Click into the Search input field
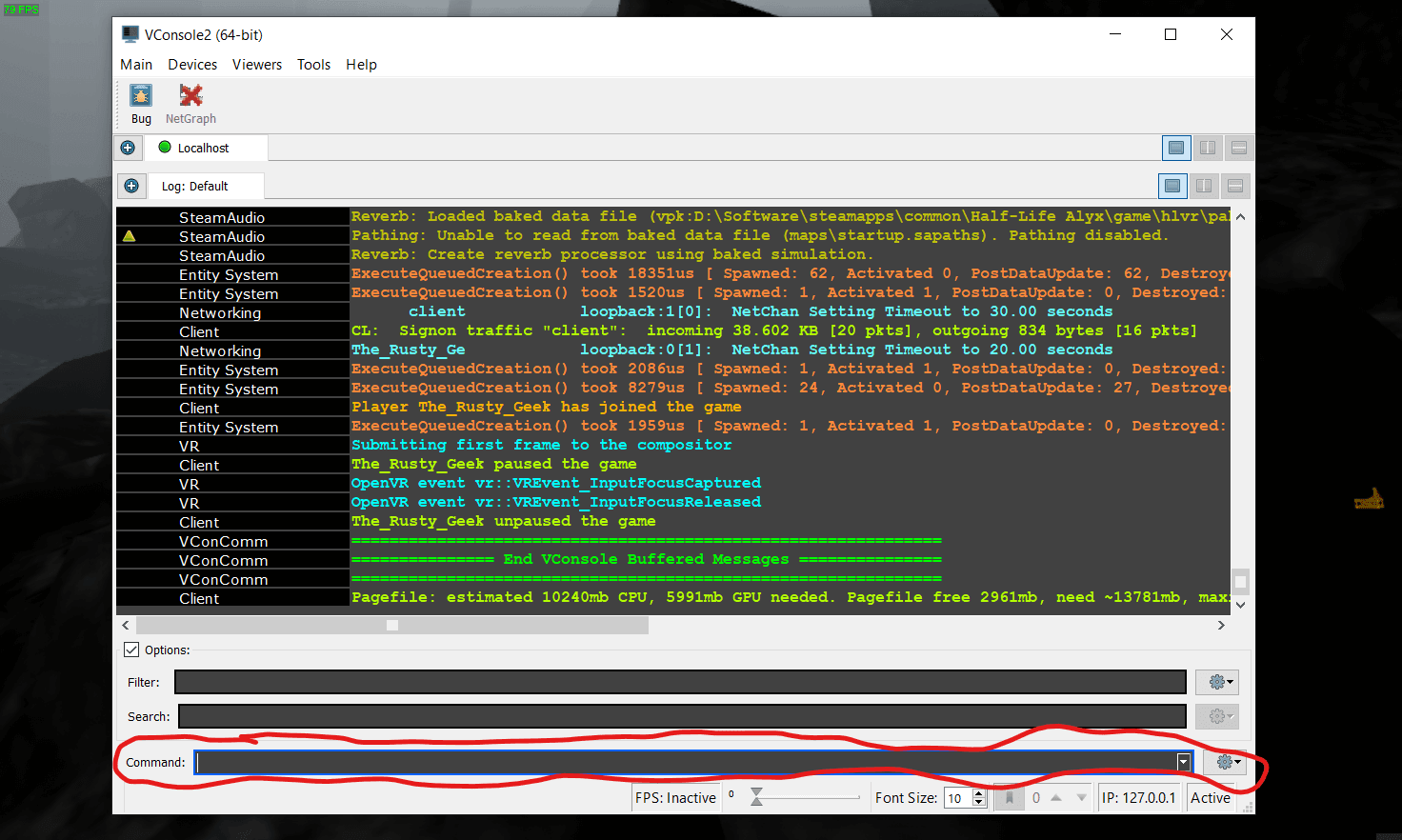Viewport: 1402px width, 840px height. point(681,716)
